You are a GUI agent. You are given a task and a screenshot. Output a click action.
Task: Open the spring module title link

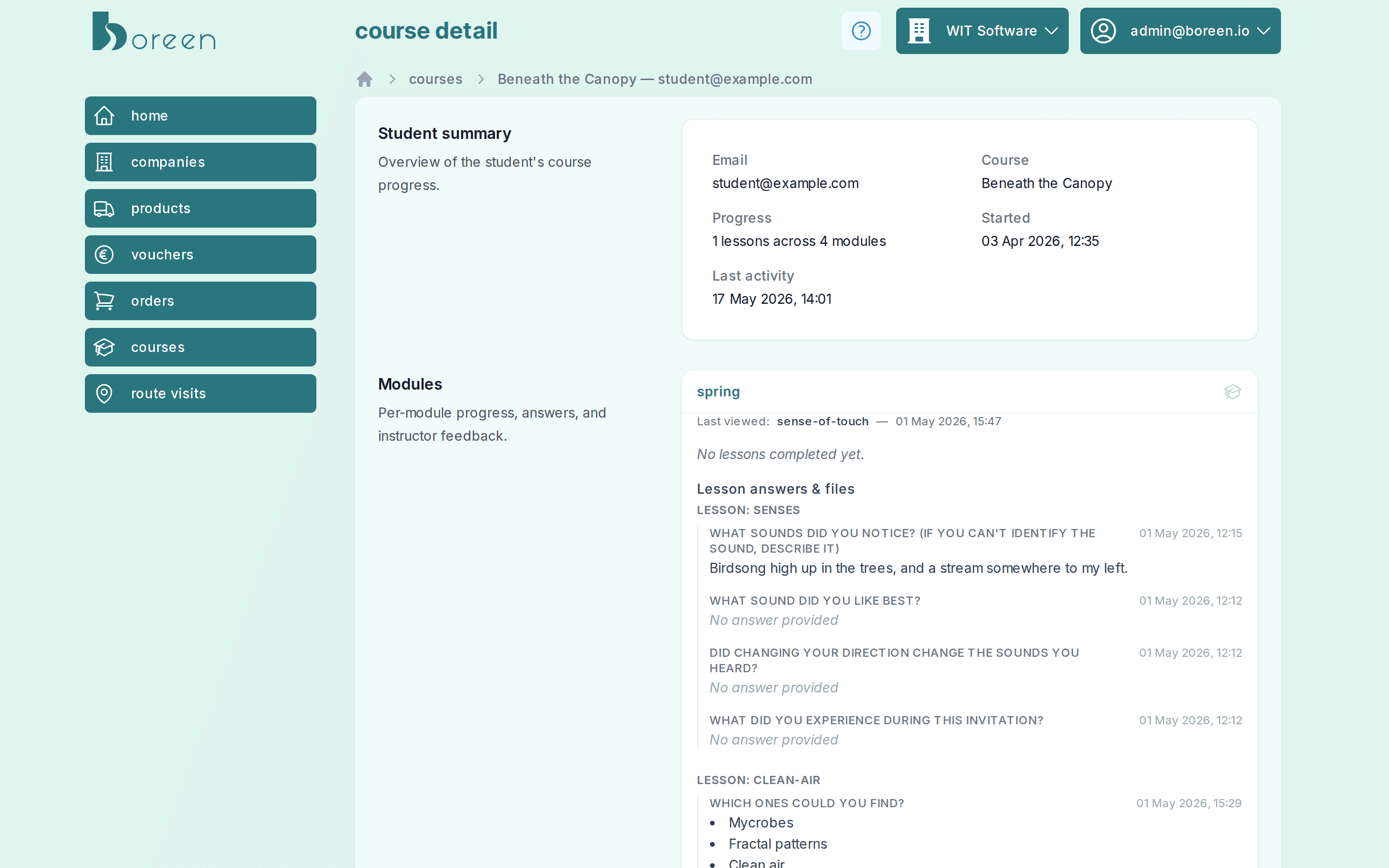point(718,392)
